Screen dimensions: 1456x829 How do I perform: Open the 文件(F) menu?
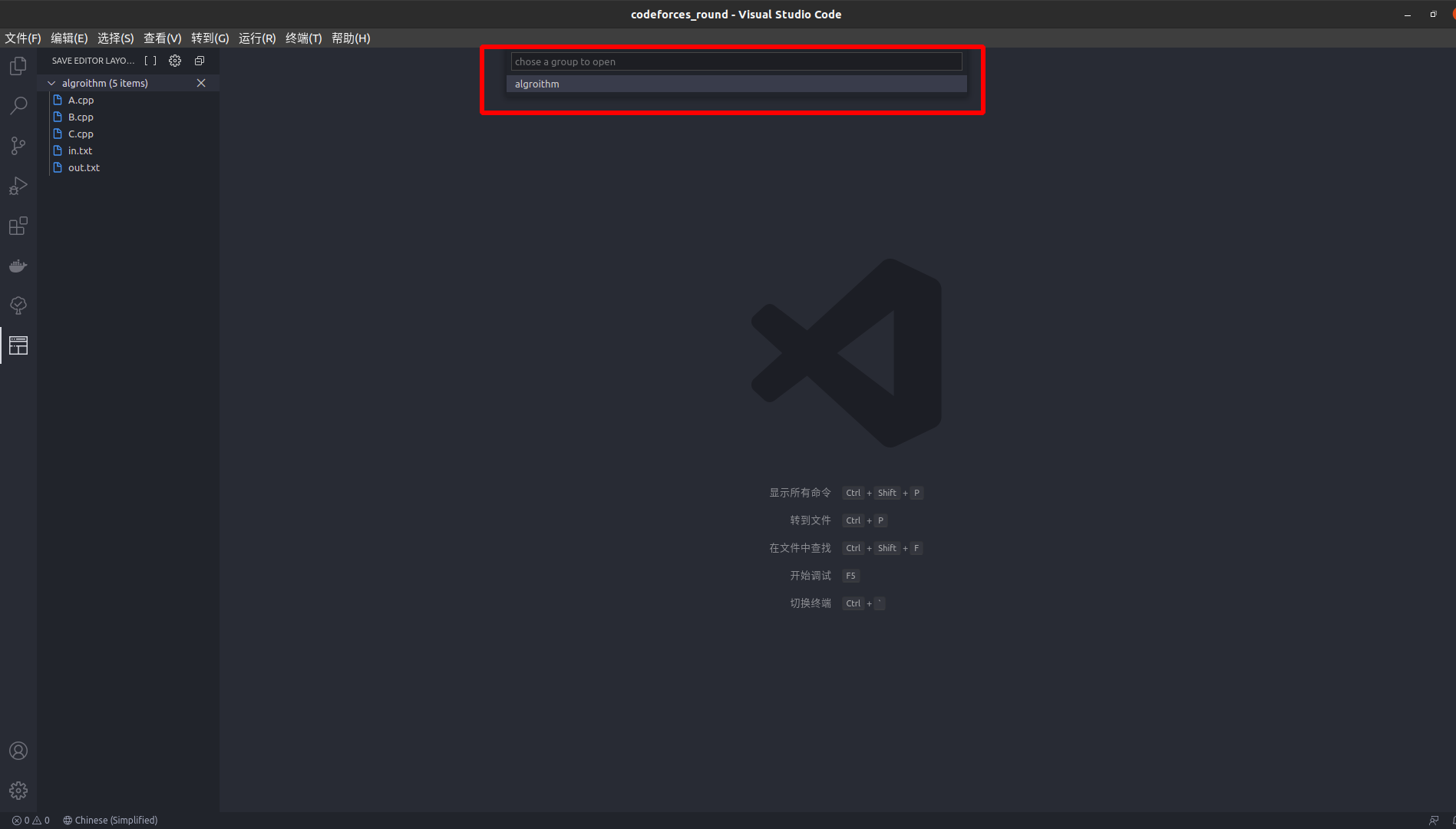pos(22,38)
